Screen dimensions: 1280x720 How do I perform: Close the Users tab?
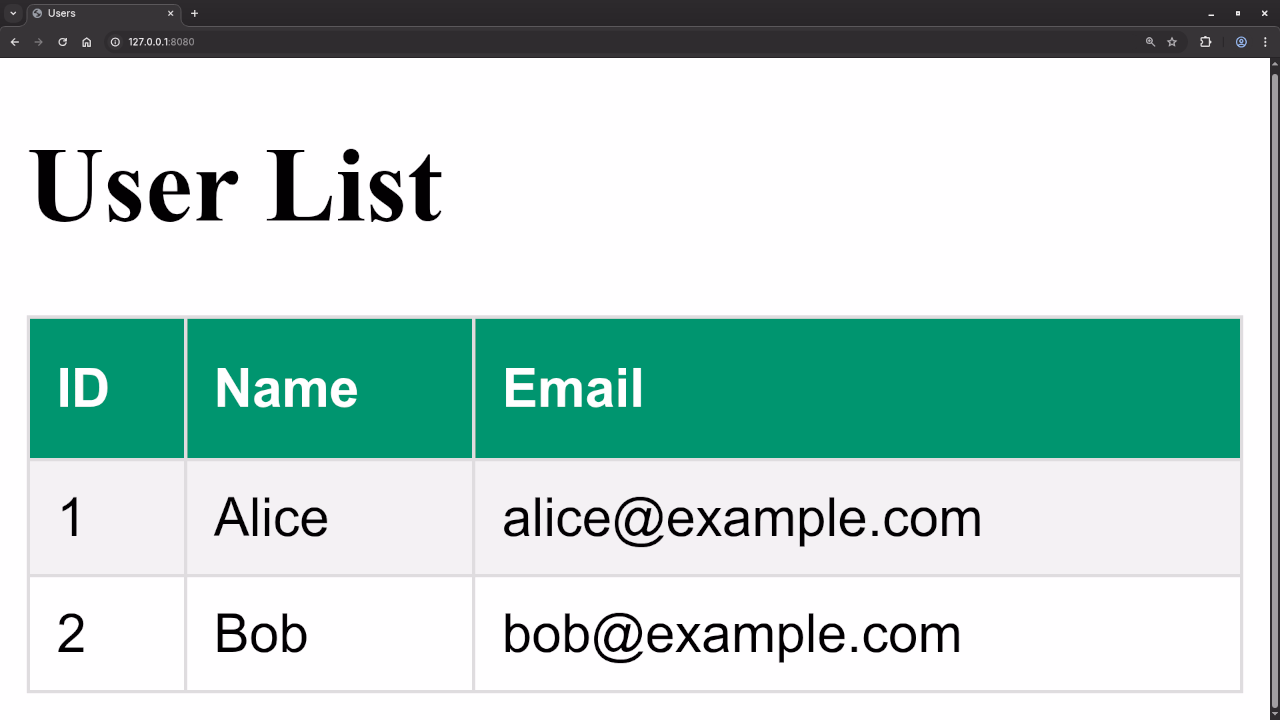(170, 13)
